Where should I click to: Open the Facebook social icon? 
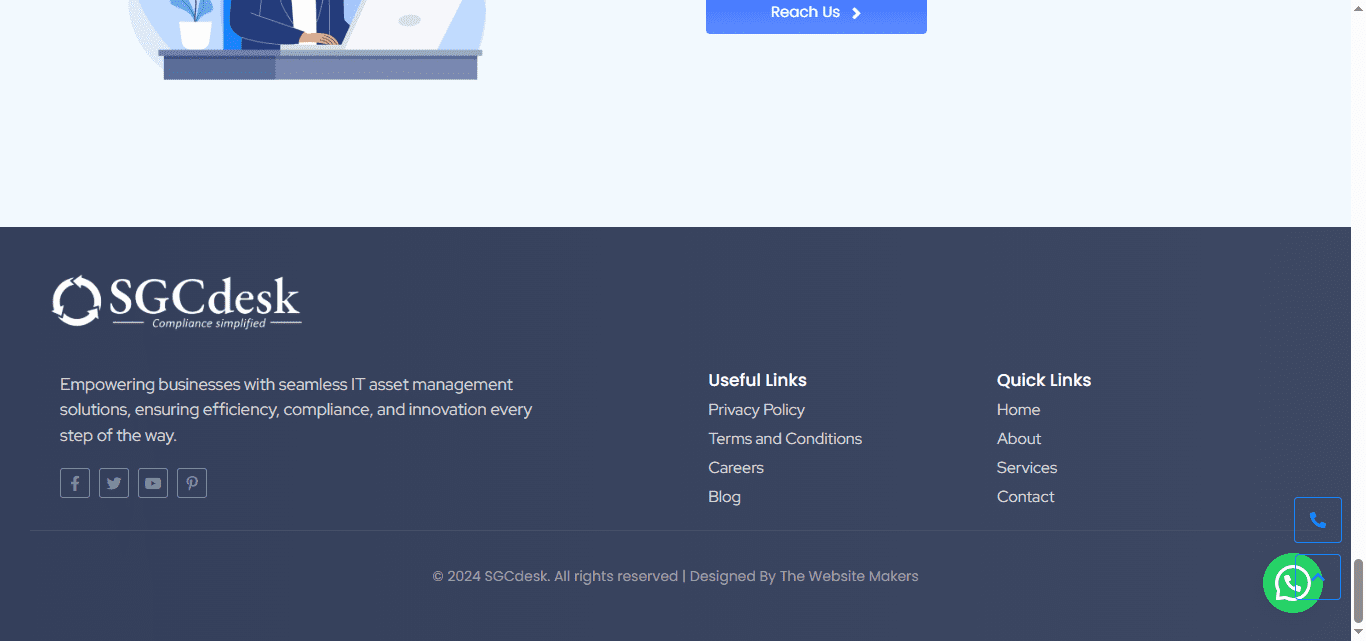pyautogui.click(x=75, y=483)
